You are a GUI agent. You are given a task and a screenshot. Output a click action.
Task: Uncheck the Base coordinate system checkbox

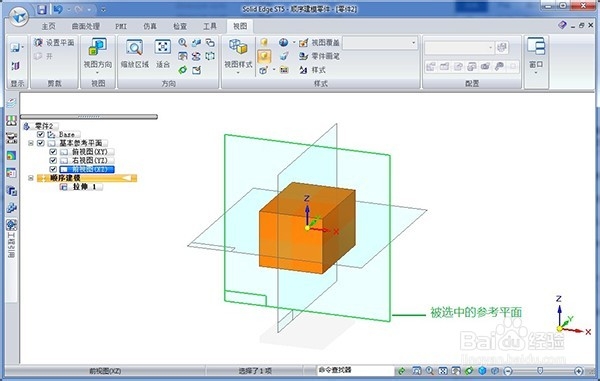click(x=41, y=134)
